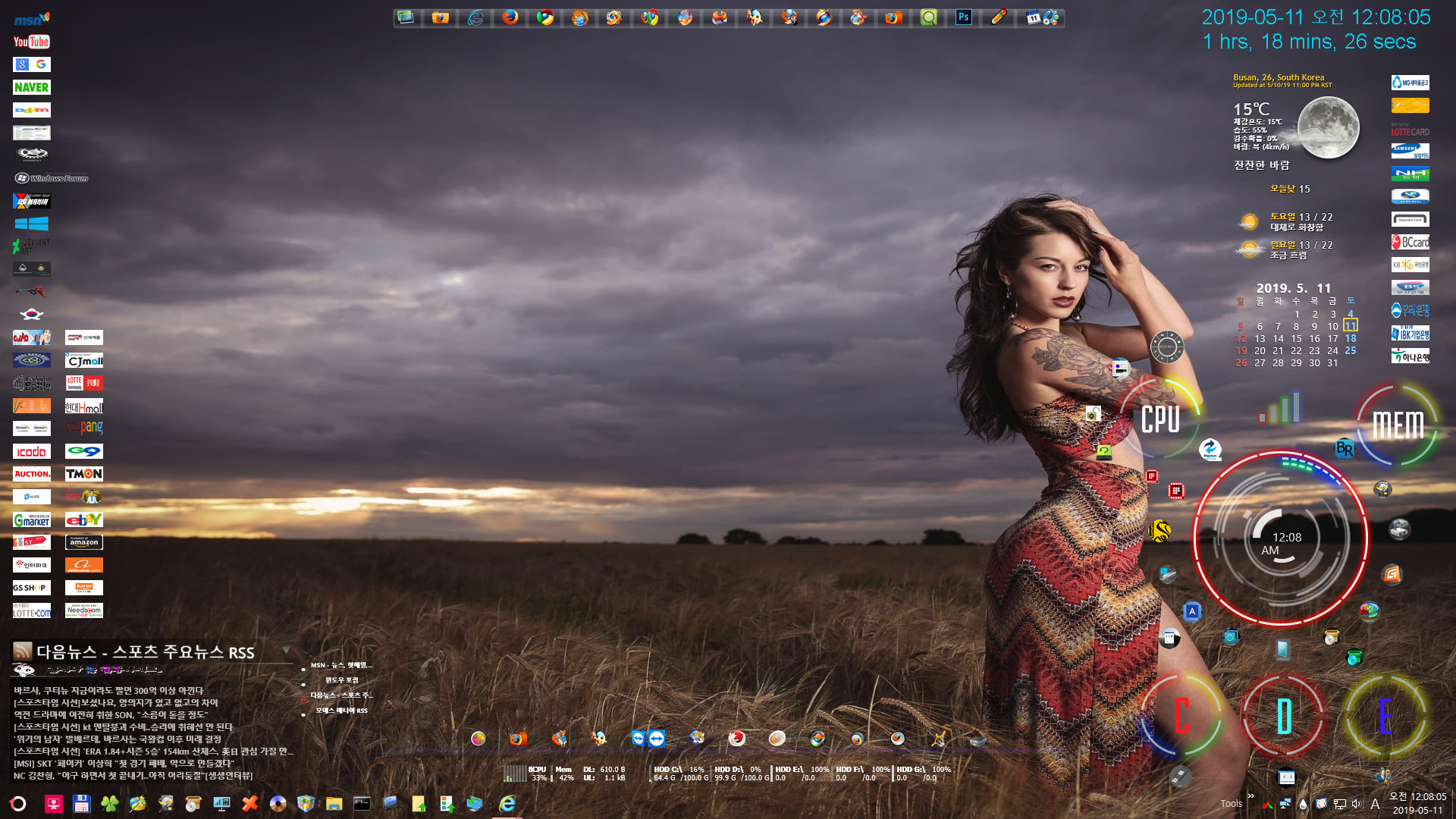Open the 역전 드라마 SON headline
Viewport: 1456px width, 819px height.
(111, 715)
